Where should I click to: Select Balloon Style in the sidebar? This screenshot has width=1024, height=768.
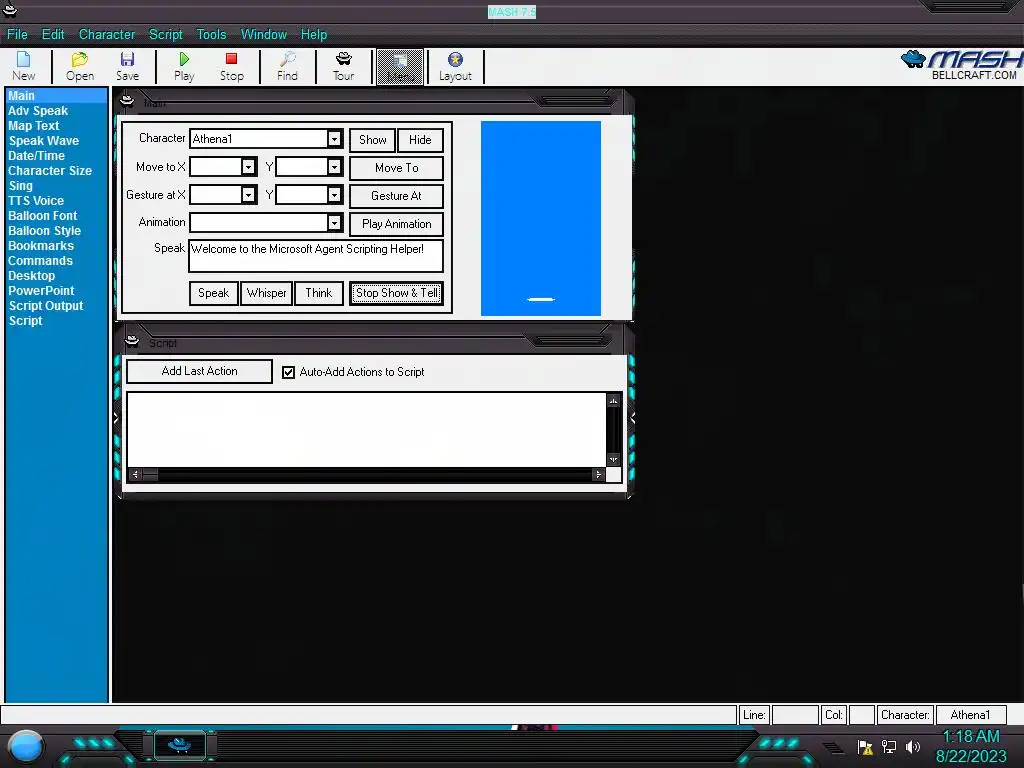click(x=44, y=231)
